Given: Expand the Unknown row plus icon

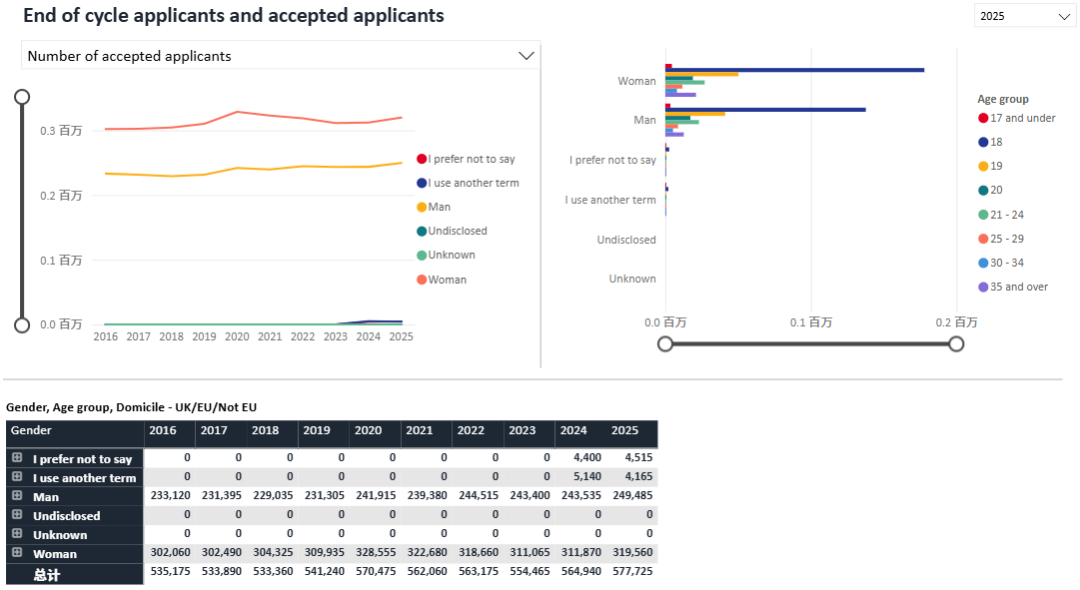Looking at the screenshot, I should [x=17, y=534].
